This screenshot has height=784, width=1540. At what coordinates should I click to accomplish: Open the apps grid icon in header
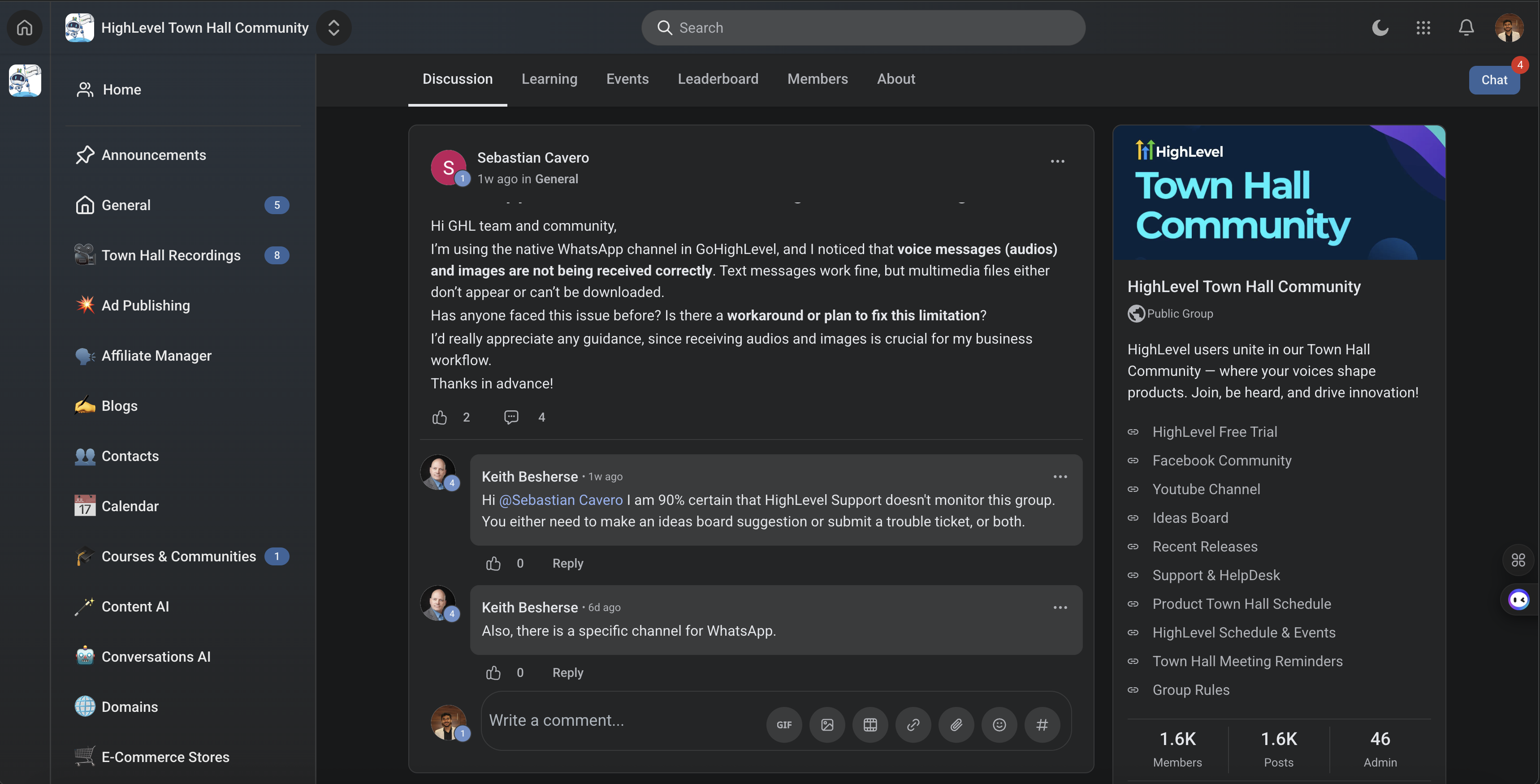[x=1423, y=27]
